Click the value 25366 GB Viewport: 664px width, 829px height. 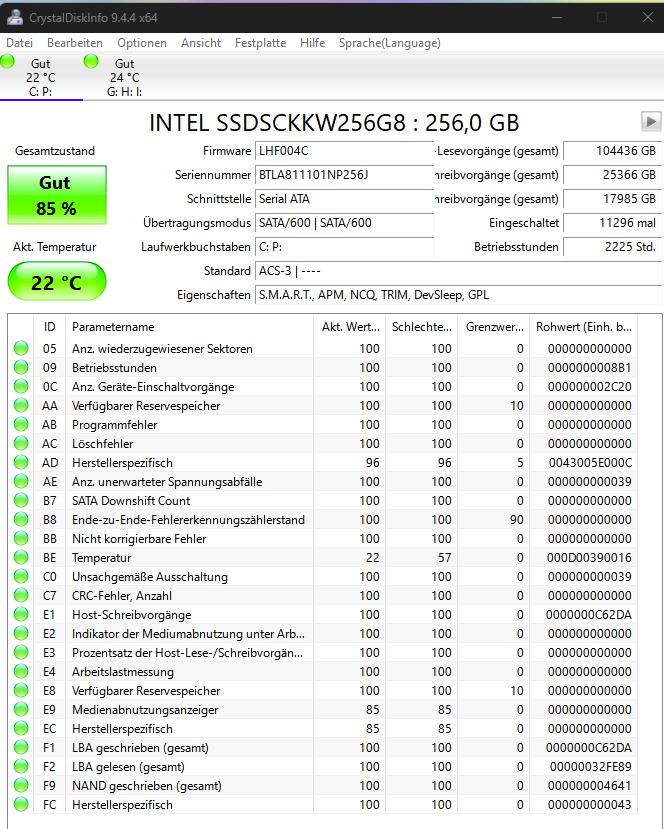612,174
